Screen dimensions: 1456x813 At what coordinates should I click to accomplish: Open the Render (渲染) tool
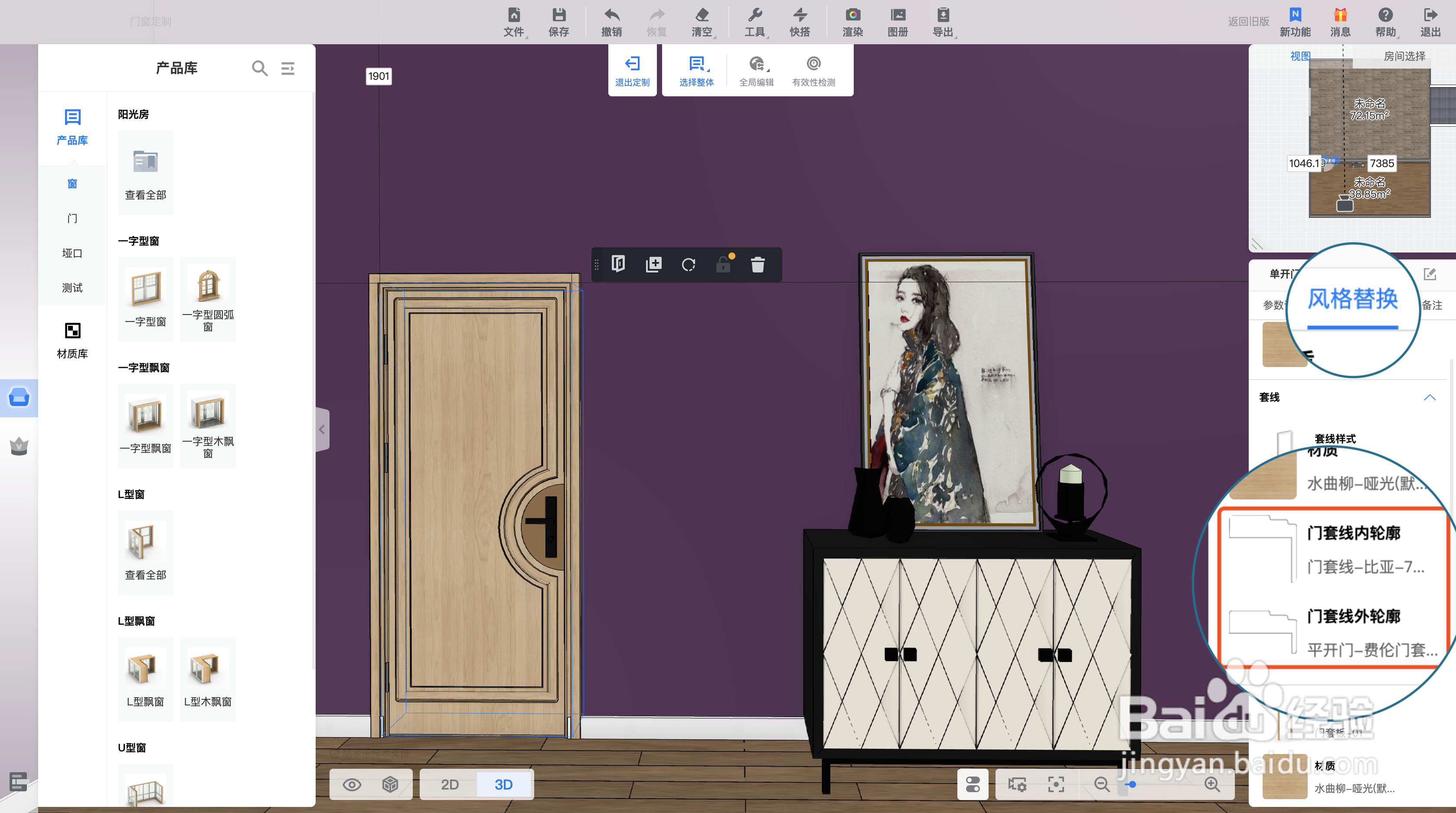click(x=852, y=22)
